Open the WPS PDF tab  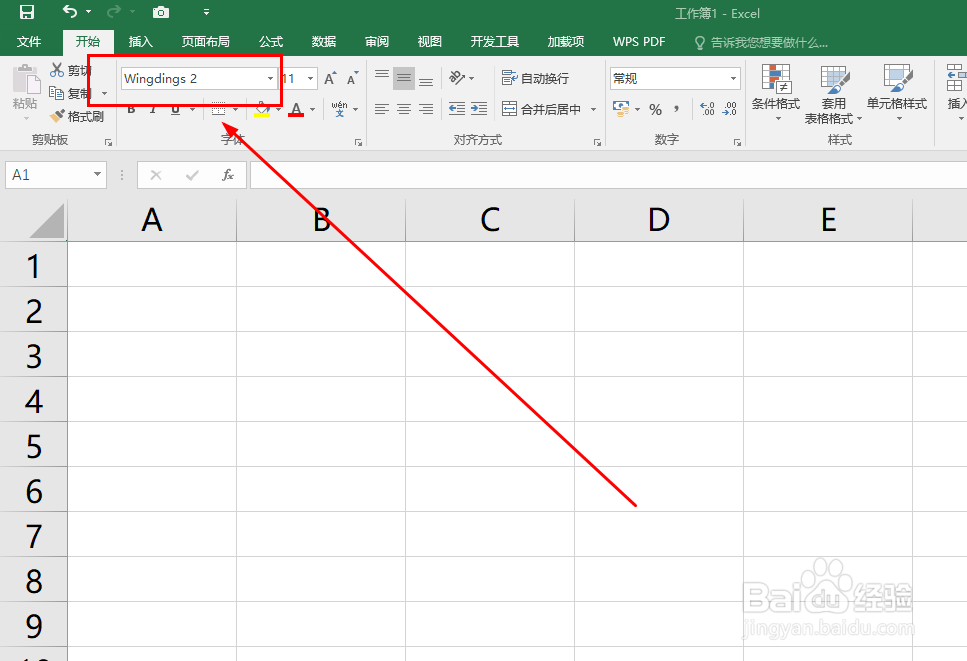639,41
